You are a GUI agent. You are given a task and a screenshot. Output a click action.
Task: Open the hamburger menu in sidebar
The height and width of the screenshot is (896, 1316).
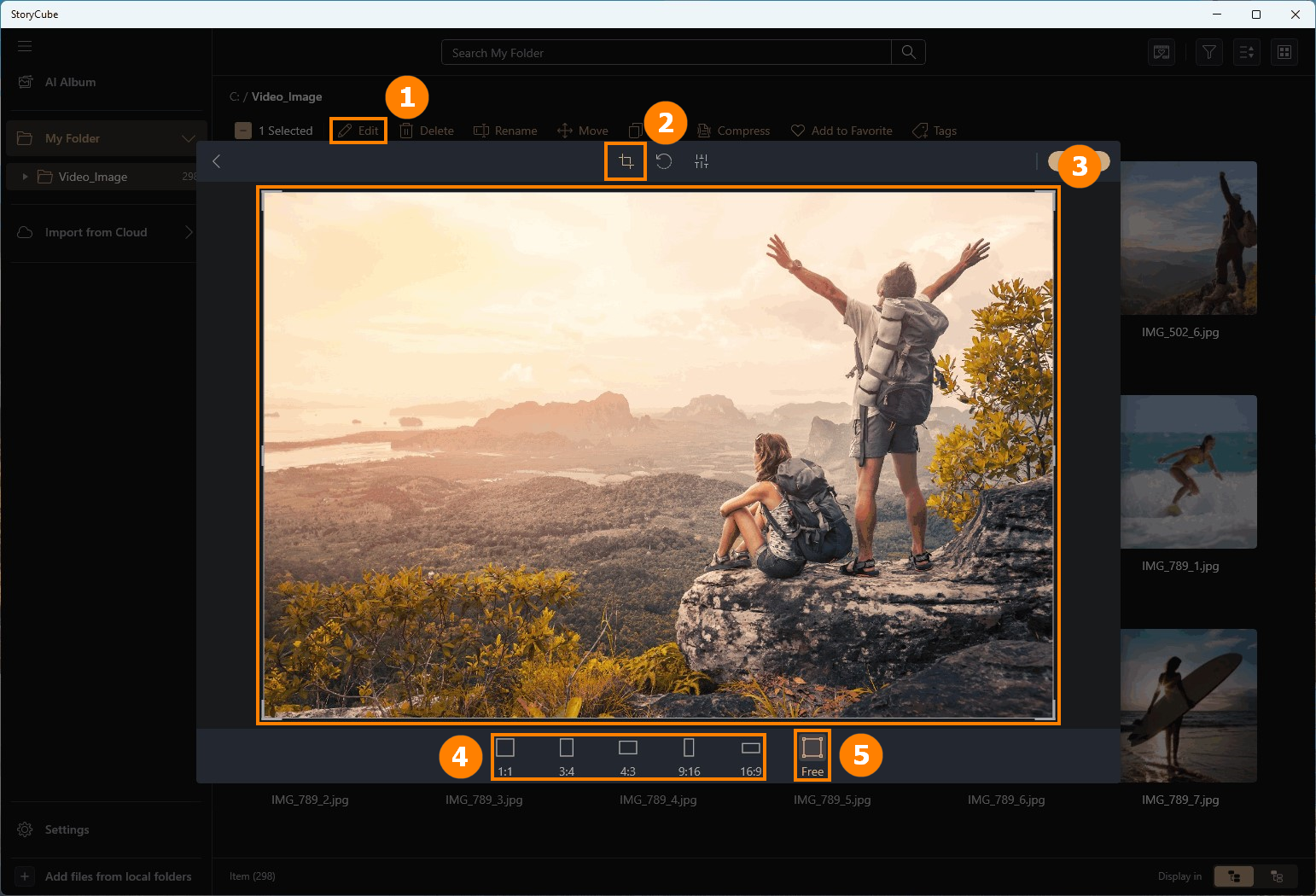tap(25, 46)
